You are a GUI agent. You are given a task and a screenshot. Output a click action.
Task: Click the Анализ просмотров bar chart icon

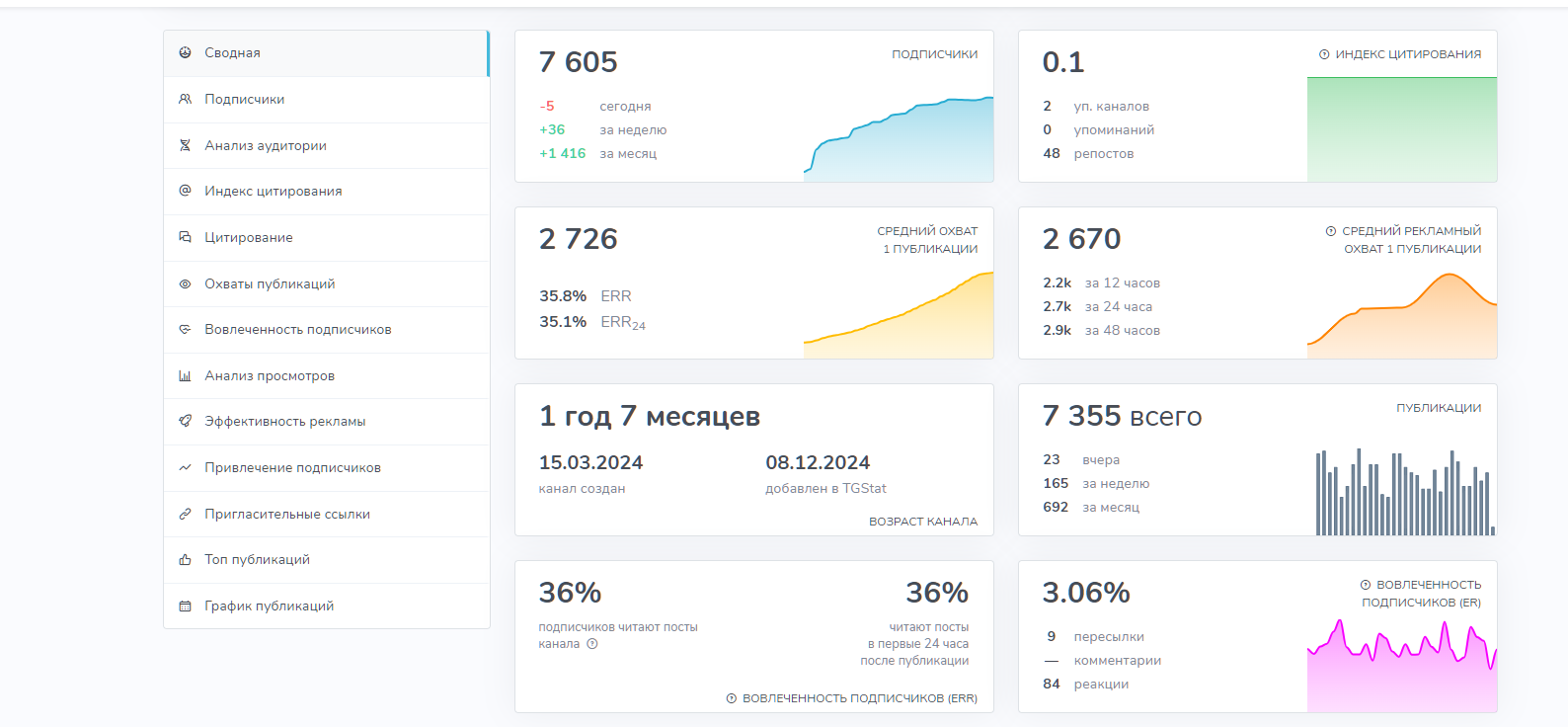click(x=185, y=376)
